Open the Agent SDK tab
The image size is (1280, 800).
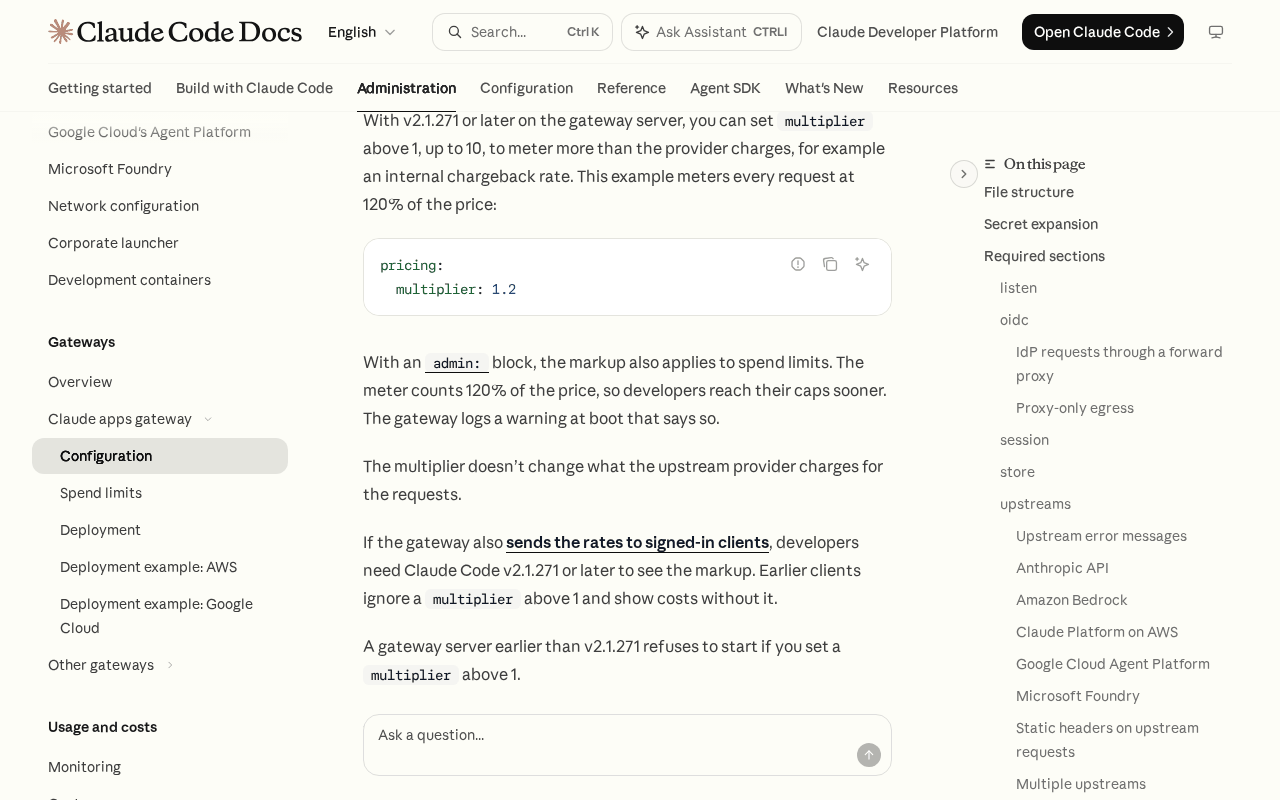point(725,88)
